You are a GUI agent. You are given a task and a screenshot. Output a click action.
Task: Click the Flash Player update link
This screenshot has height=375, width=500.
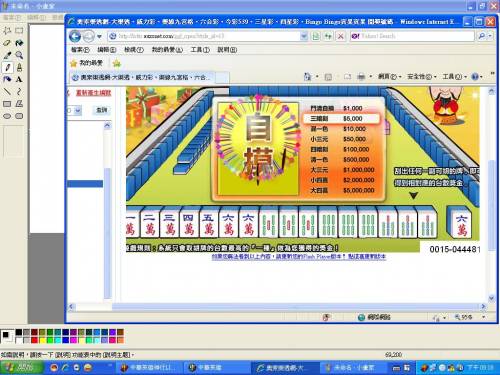point(299,257)
